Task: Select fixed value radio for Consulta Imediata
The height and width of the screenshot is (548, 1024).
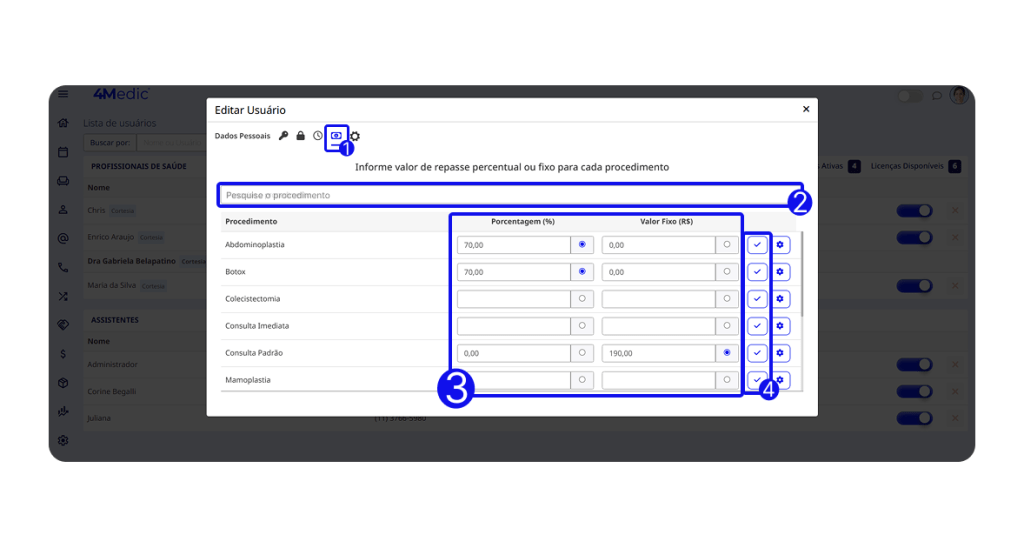Action: point(727,326)
